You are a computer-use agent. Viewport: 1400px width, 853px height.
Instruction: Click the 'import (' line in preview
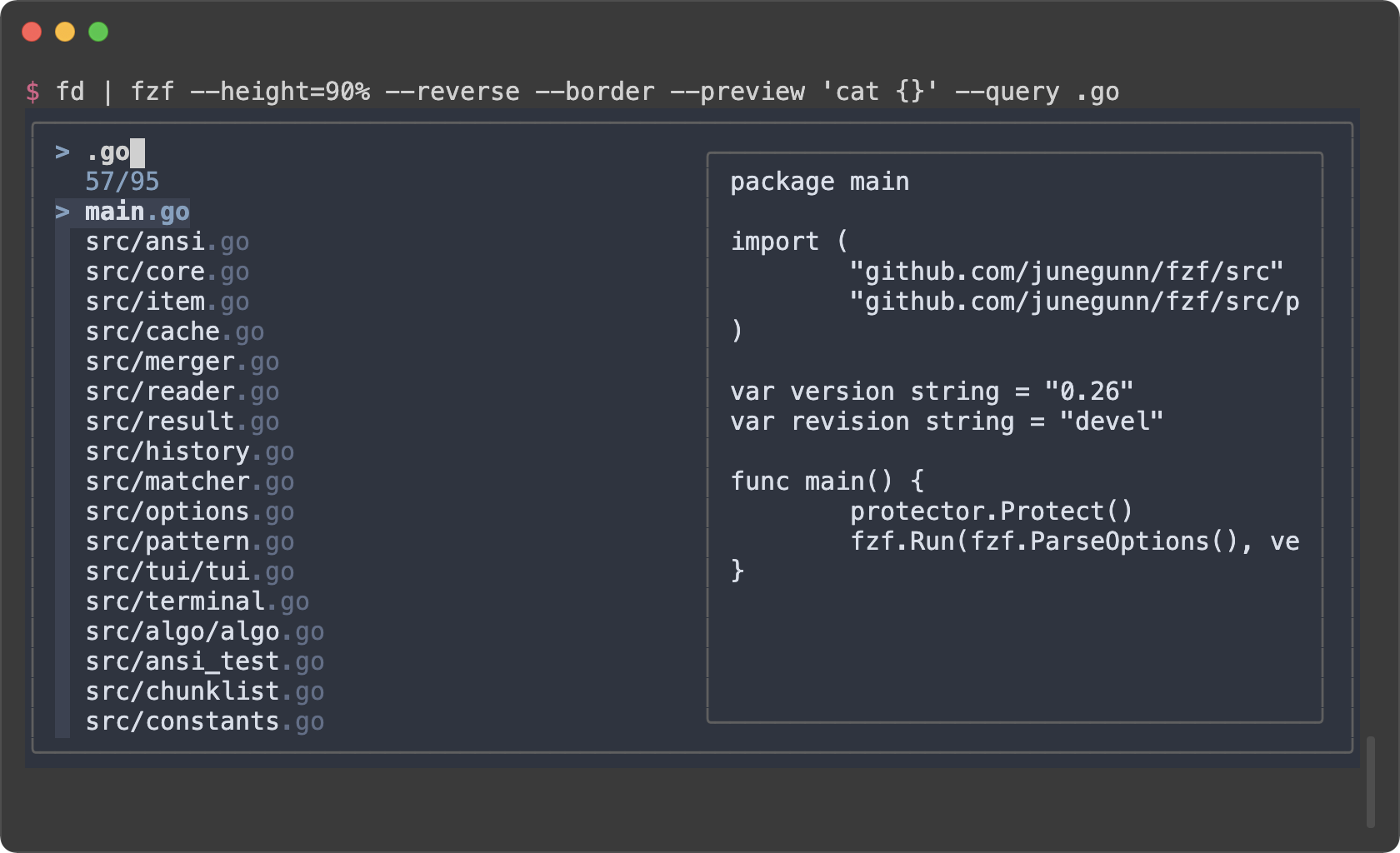pos(790,242)
